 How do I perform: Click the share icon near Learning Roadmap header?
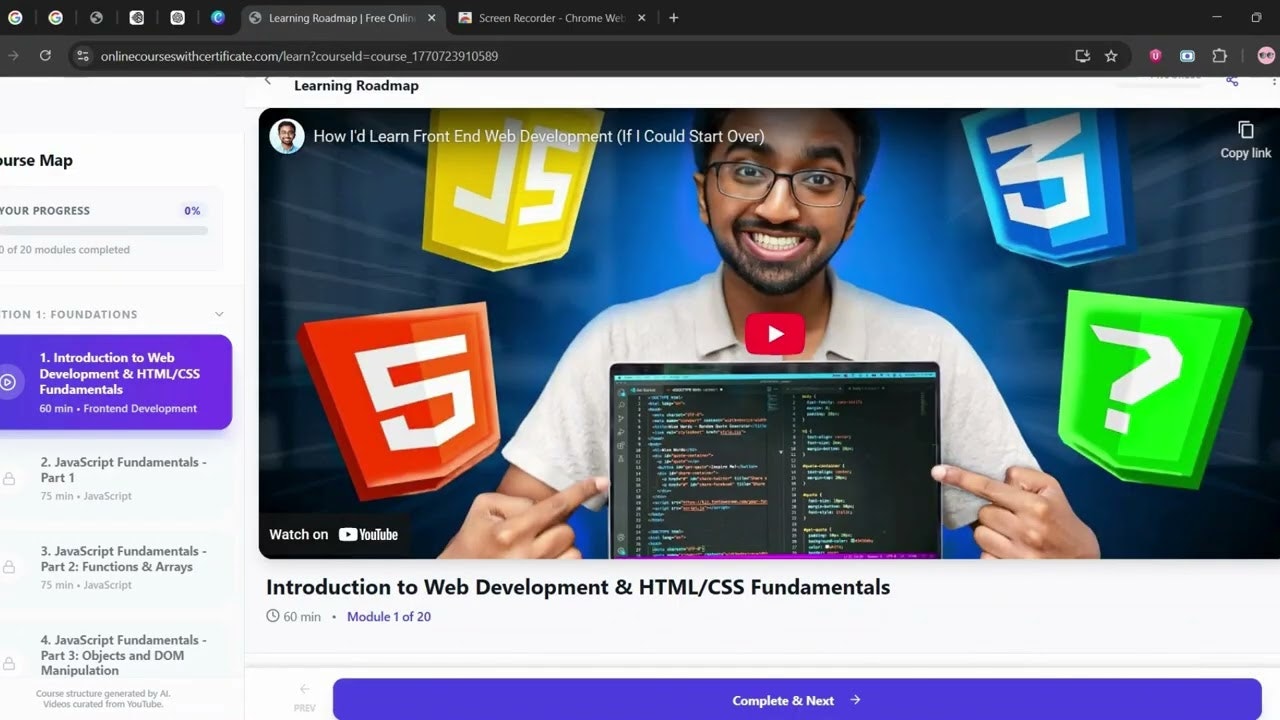[x=1232, y=80]
